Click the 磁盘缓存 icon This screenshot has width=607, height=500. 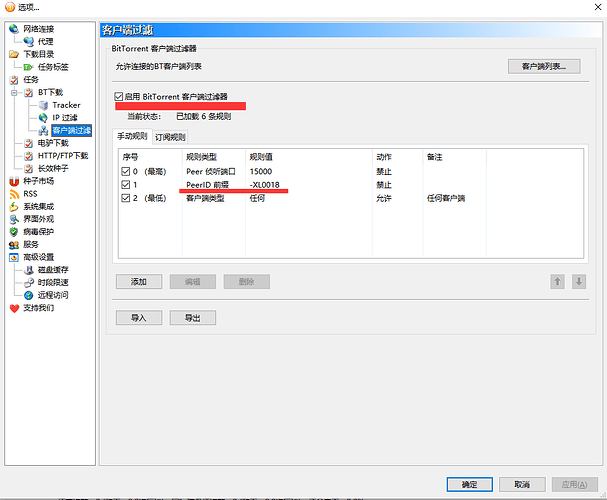pyautogui.click(x=29, y=270)
